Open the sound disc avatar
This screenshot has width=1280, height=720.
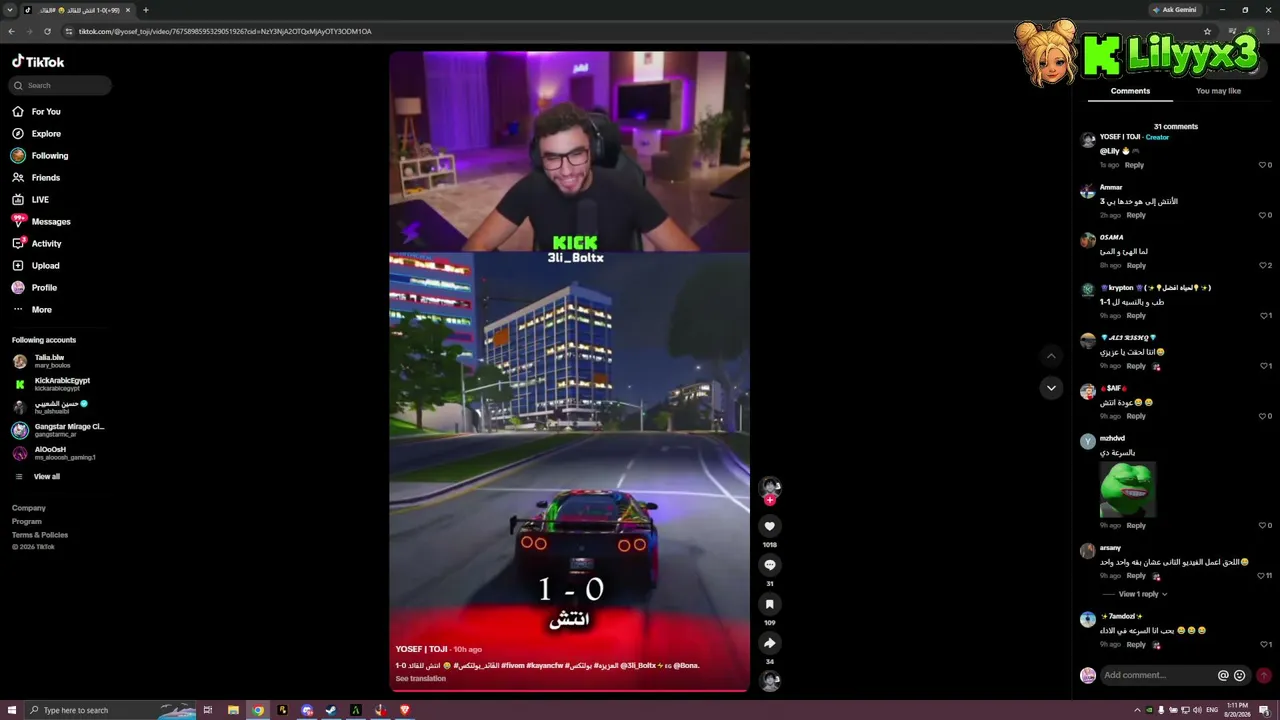point(769,681)
